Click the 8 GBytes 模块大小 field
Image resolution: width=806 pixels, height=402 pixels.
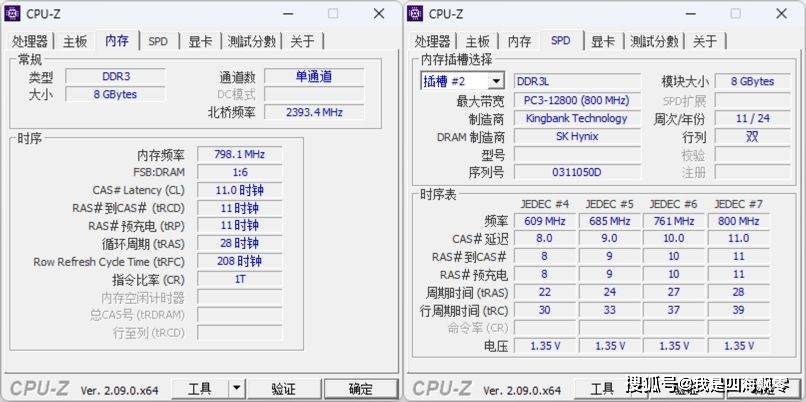[753, 81]
